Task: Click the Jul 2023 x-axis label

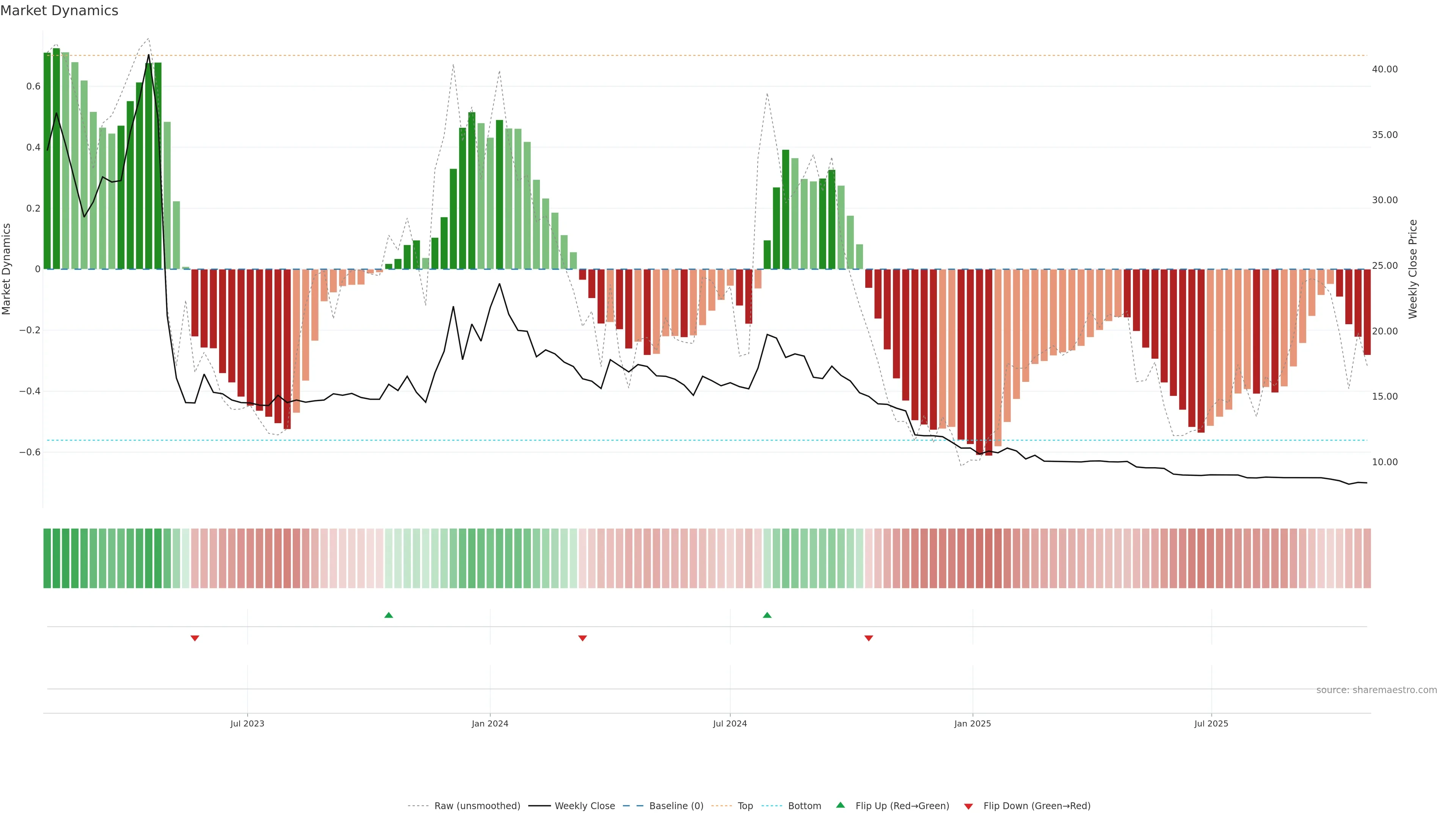Action: coord(247,723)
